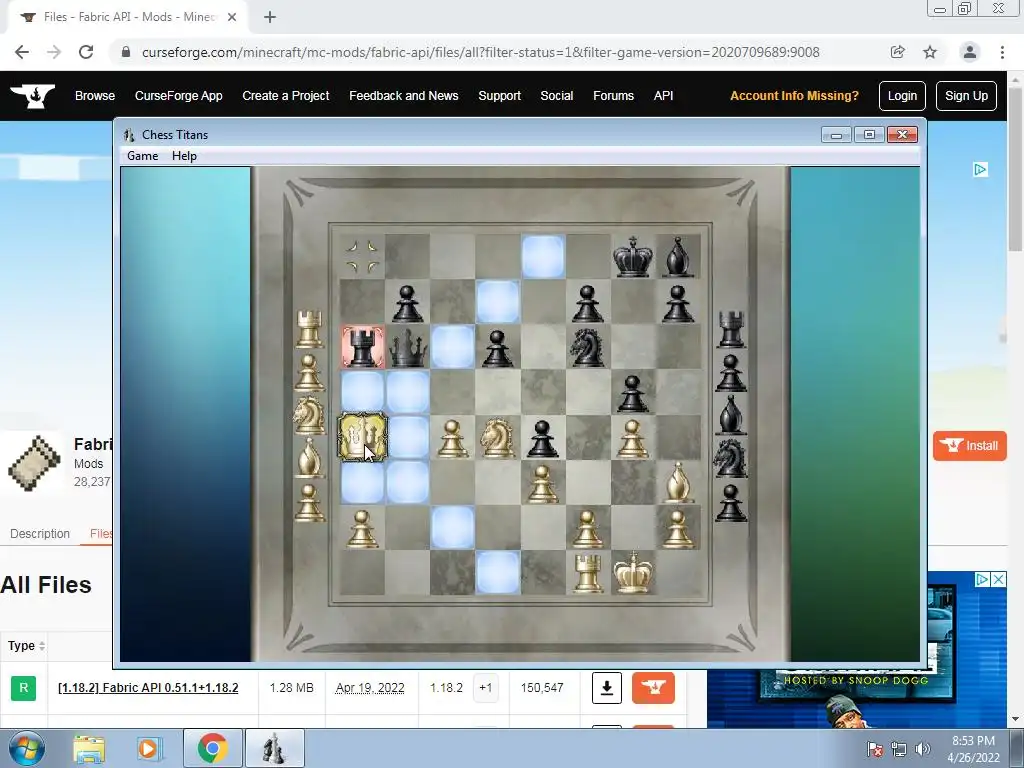Go back in Chrome
This screenshot has width=1024, height=768.
tap(22, 52)
